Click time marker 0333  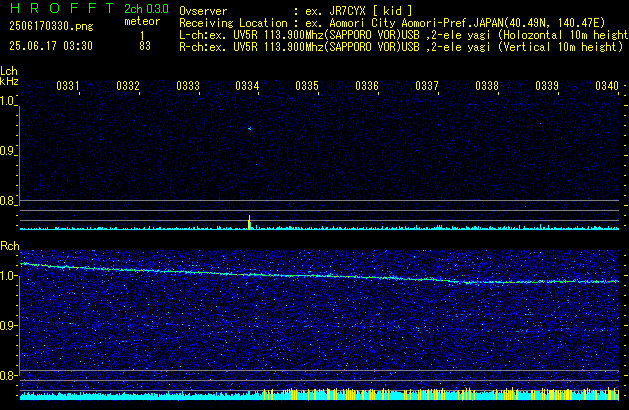click(x=188, y=86)
